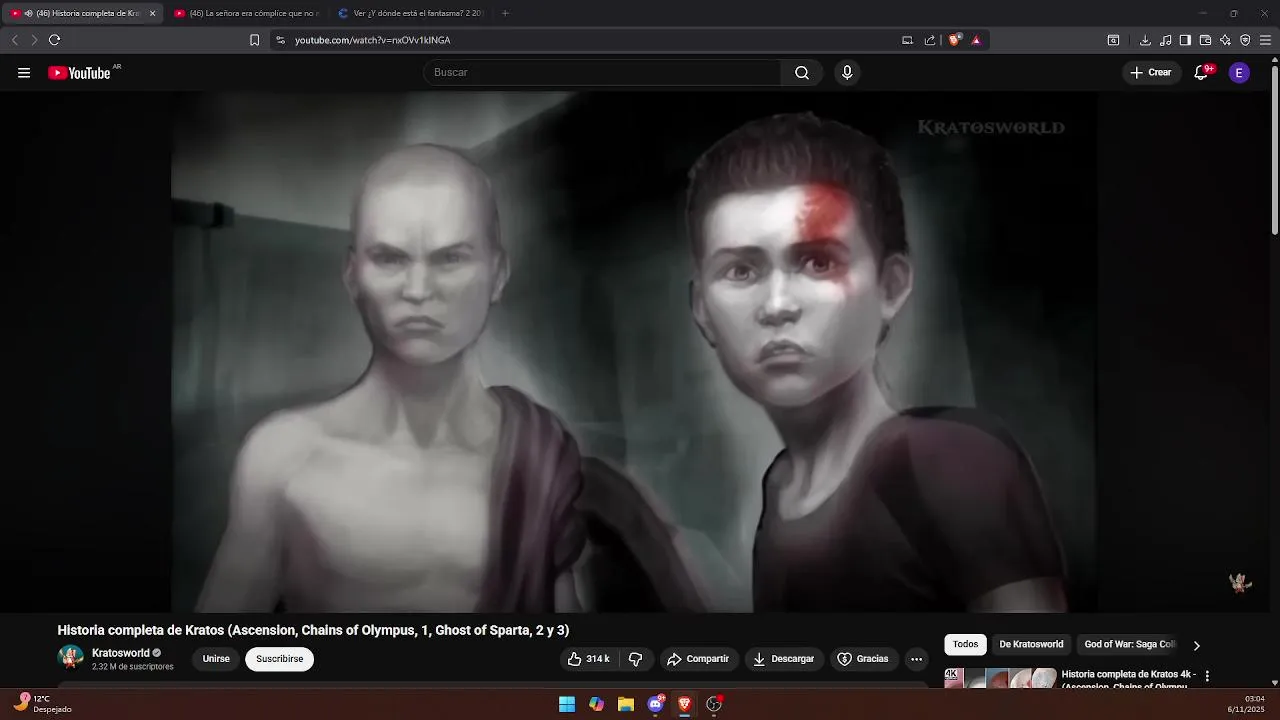Go back with browser back arrow
Image resolution: width=1280 pixels, height=720 pixels.
point(14,40)
